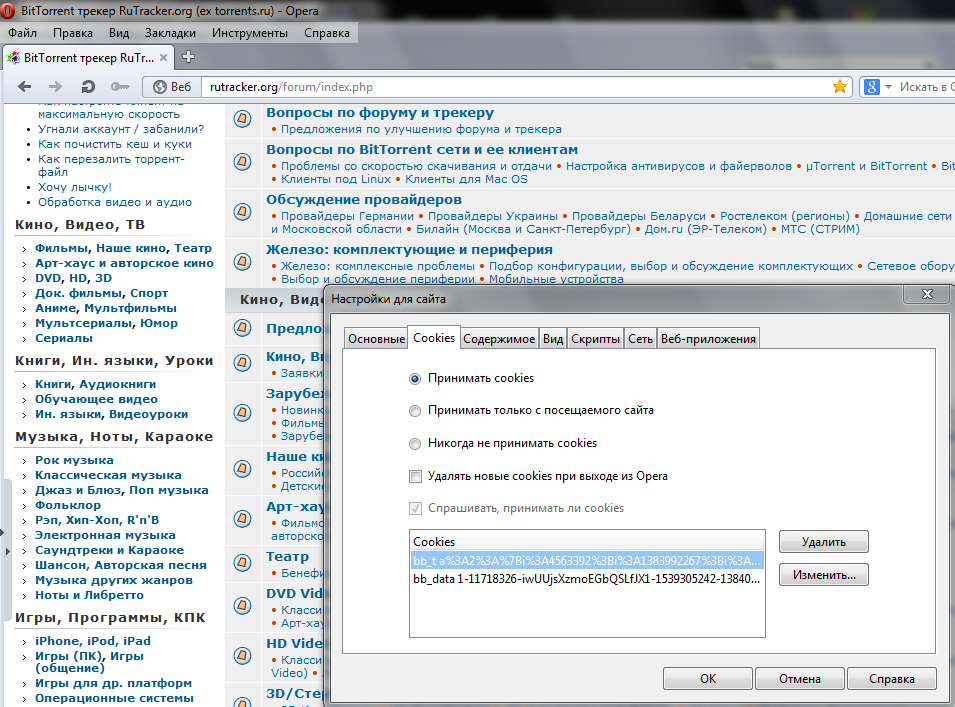This screenshot has height=707, width=955.
Task: Click the Google search engine icon
Action: coord(872,87)
